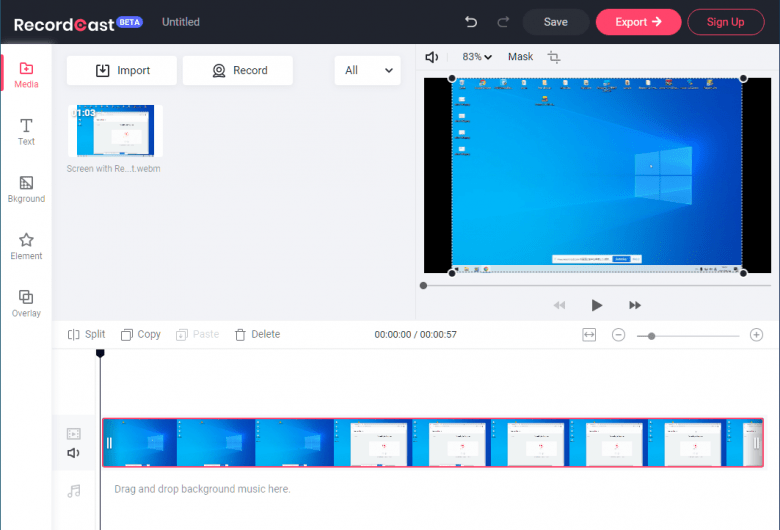Image resolution: width=780 pixels, height=530 pixels.
Task: Rename the Untitled project title
Action: coord(181,22)
